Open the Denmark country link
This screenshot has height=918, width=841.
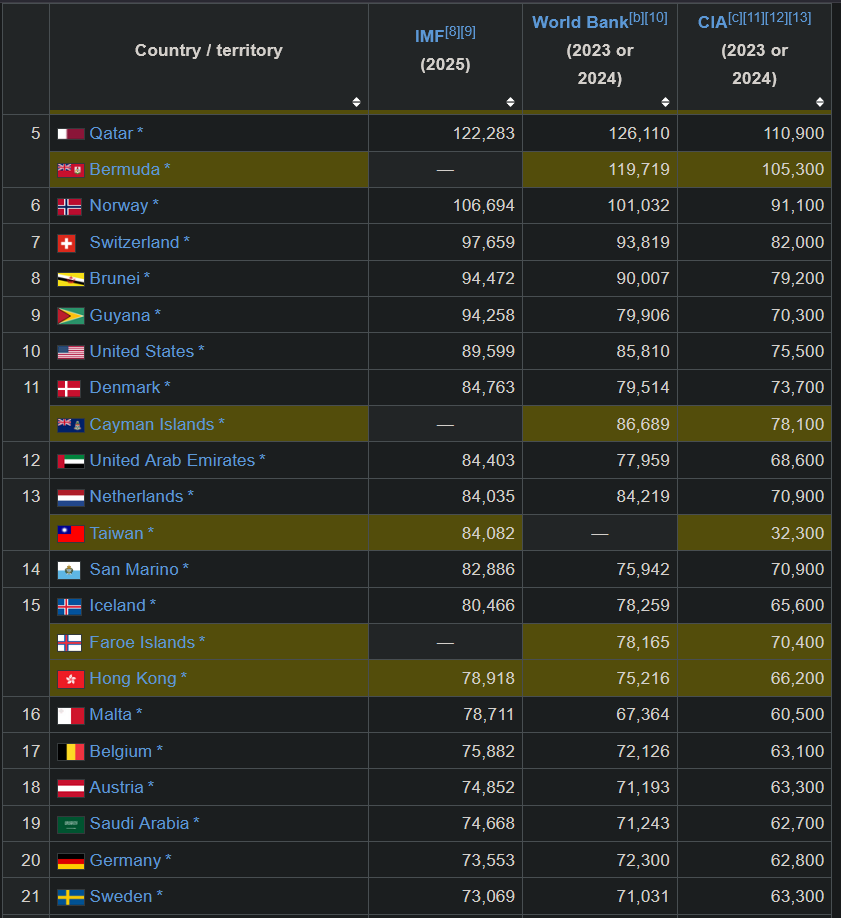(125, 388)
